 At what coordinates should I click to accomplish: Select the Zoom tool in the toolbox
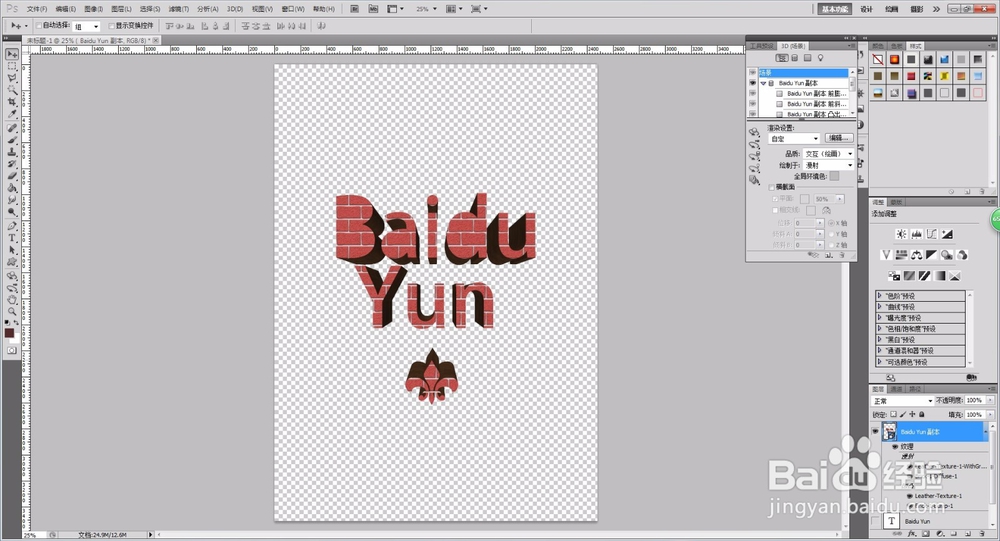tap(11, 311)
